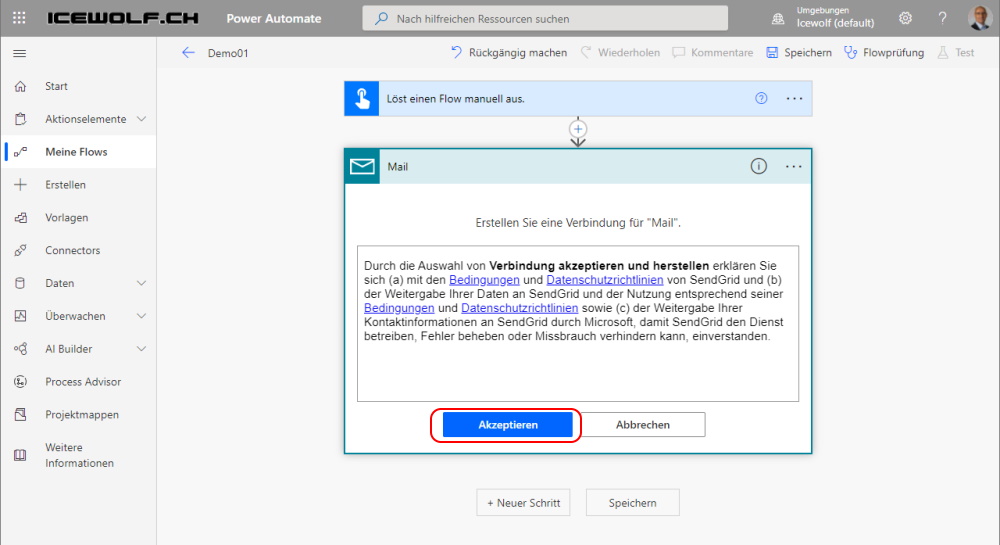This screenshot has height=545, width=1000.
Task: Open Kommentare in the toolbar
Action: 712,53
